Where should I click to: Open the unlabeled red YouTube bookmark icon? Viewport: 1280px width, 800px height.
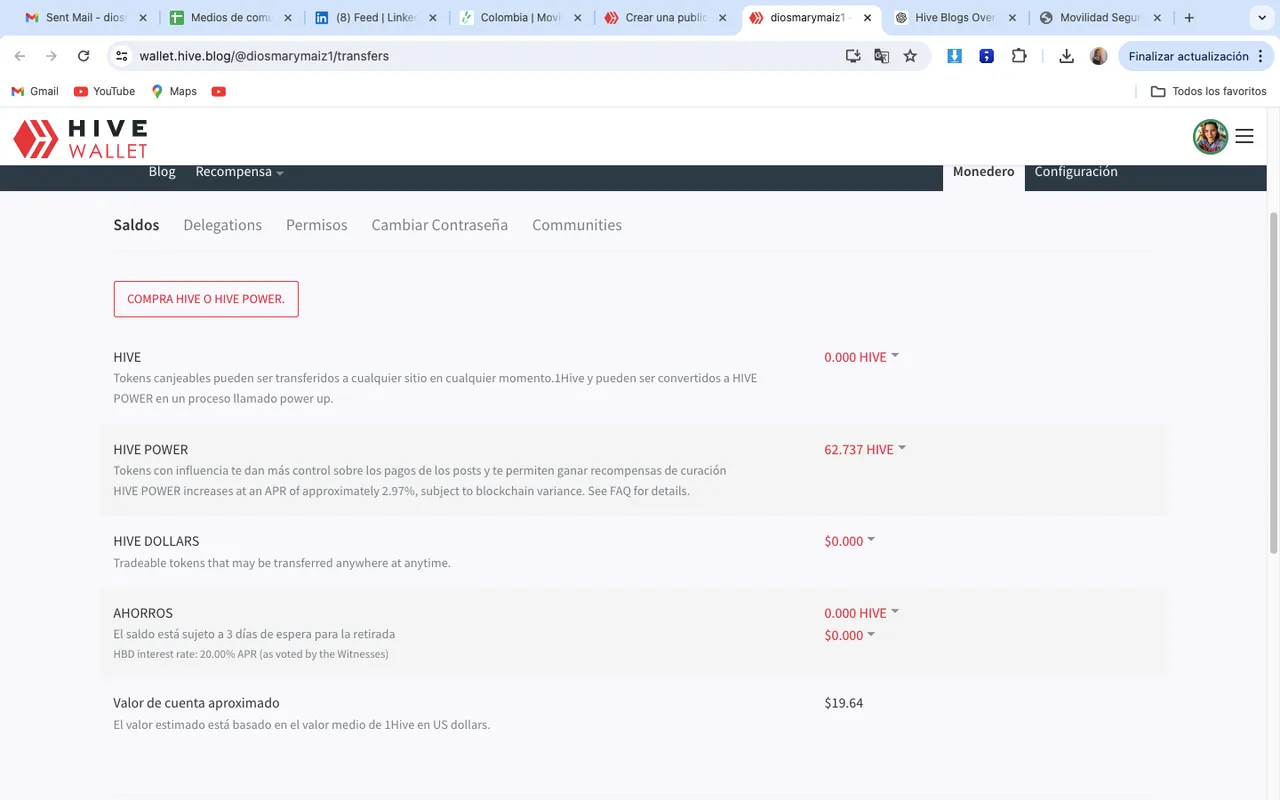coord(219,91)
